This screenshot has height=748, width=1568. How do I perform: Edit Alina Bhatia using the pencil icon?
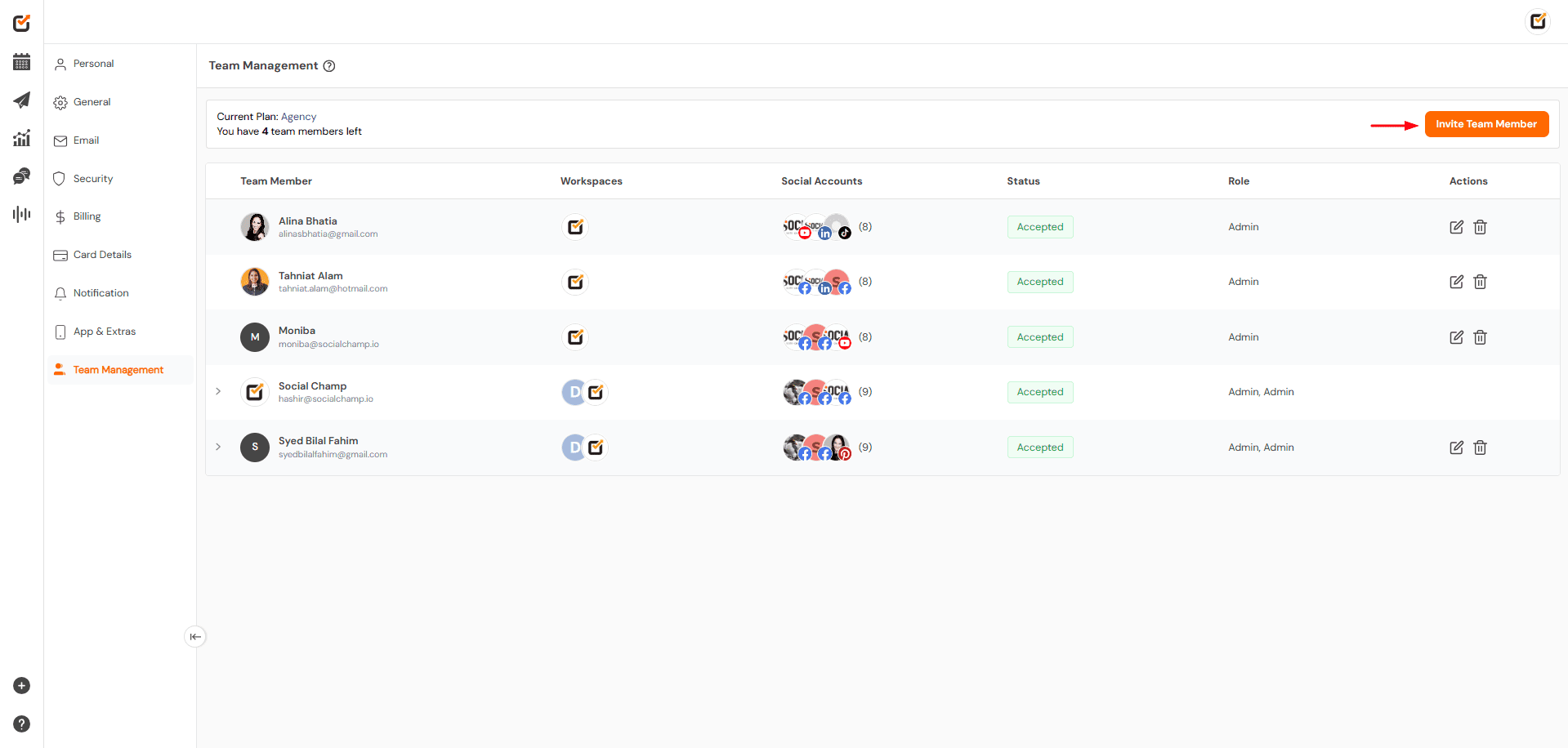click(1456, 227)
